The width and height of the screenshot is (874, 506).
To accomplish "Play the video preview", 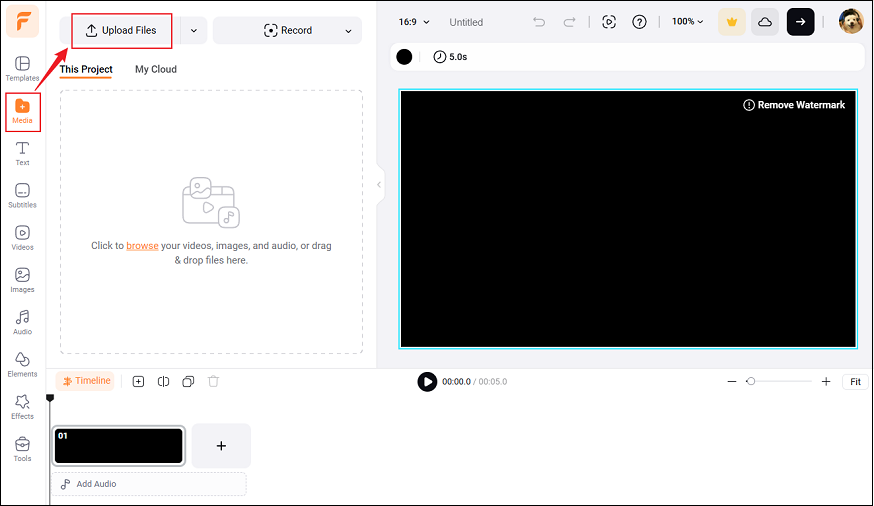I will [427, 381].
